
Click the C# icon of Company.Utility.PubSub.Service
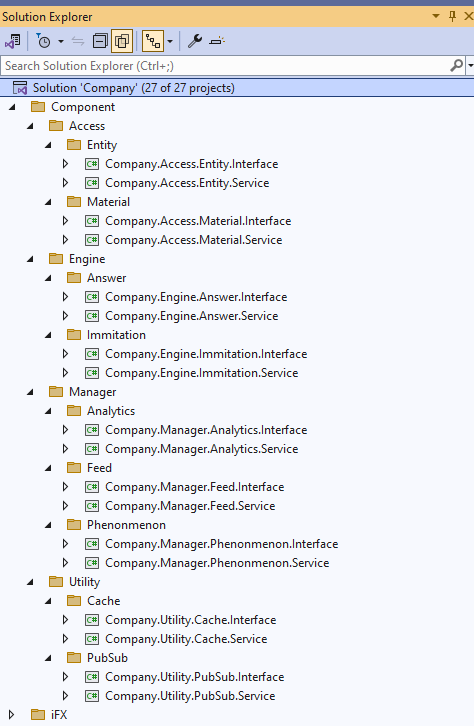click(x=92, y=695)
